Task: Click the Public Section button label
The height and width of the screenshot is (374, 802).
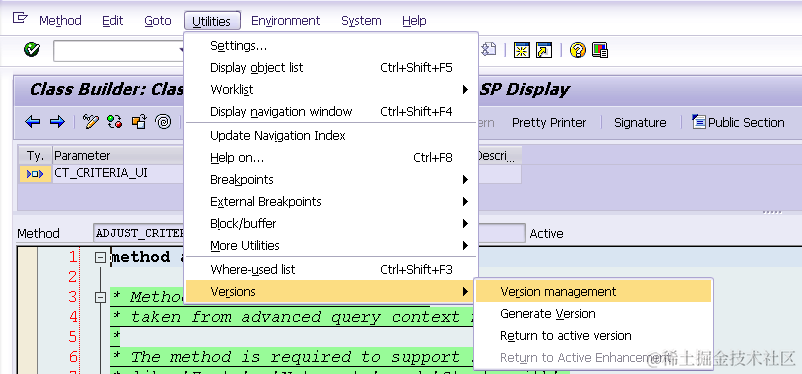Action: (x=746, y=122)
